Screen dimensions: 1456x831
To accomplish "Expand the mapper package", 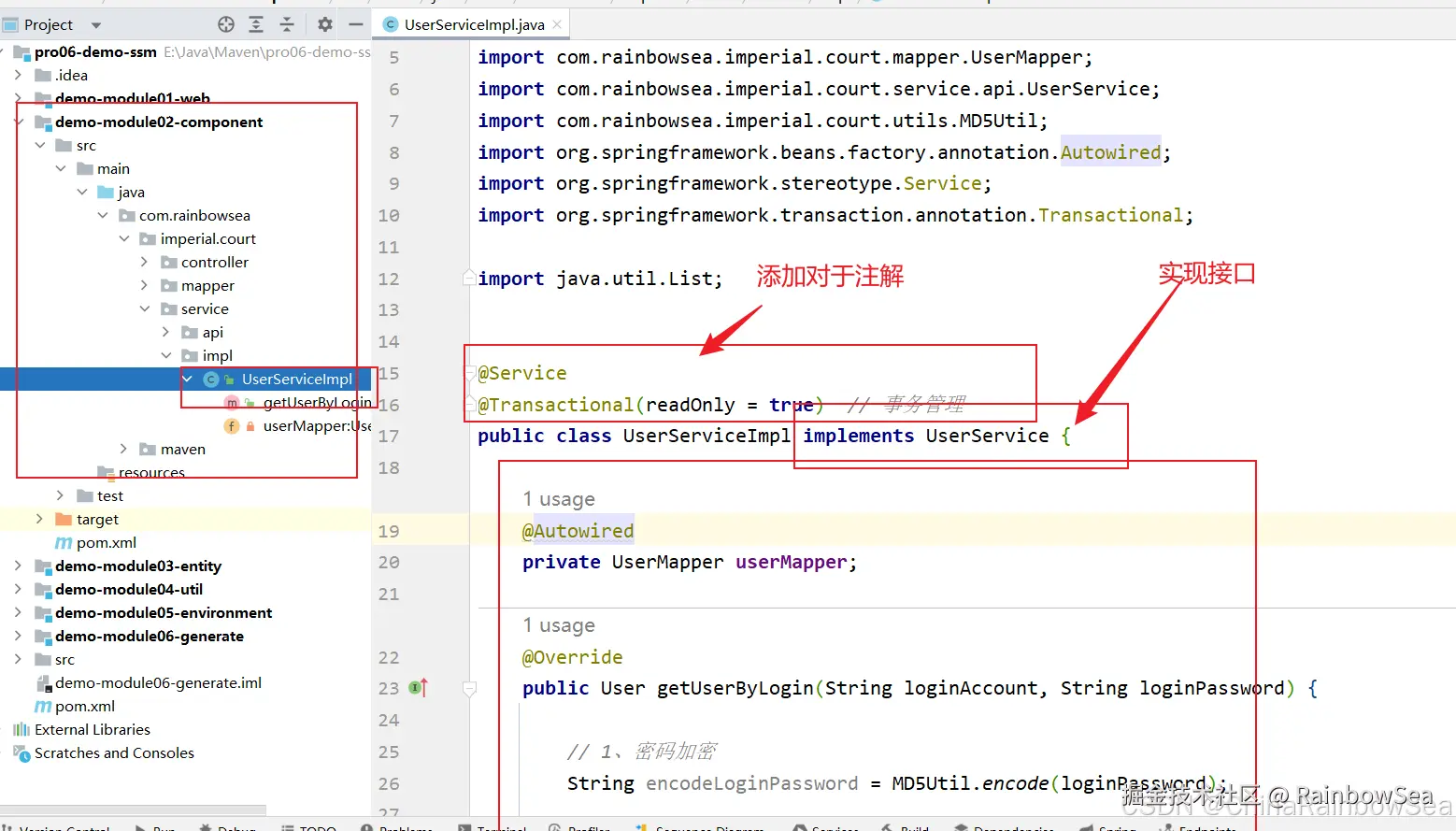I will [x=145, y=285].
